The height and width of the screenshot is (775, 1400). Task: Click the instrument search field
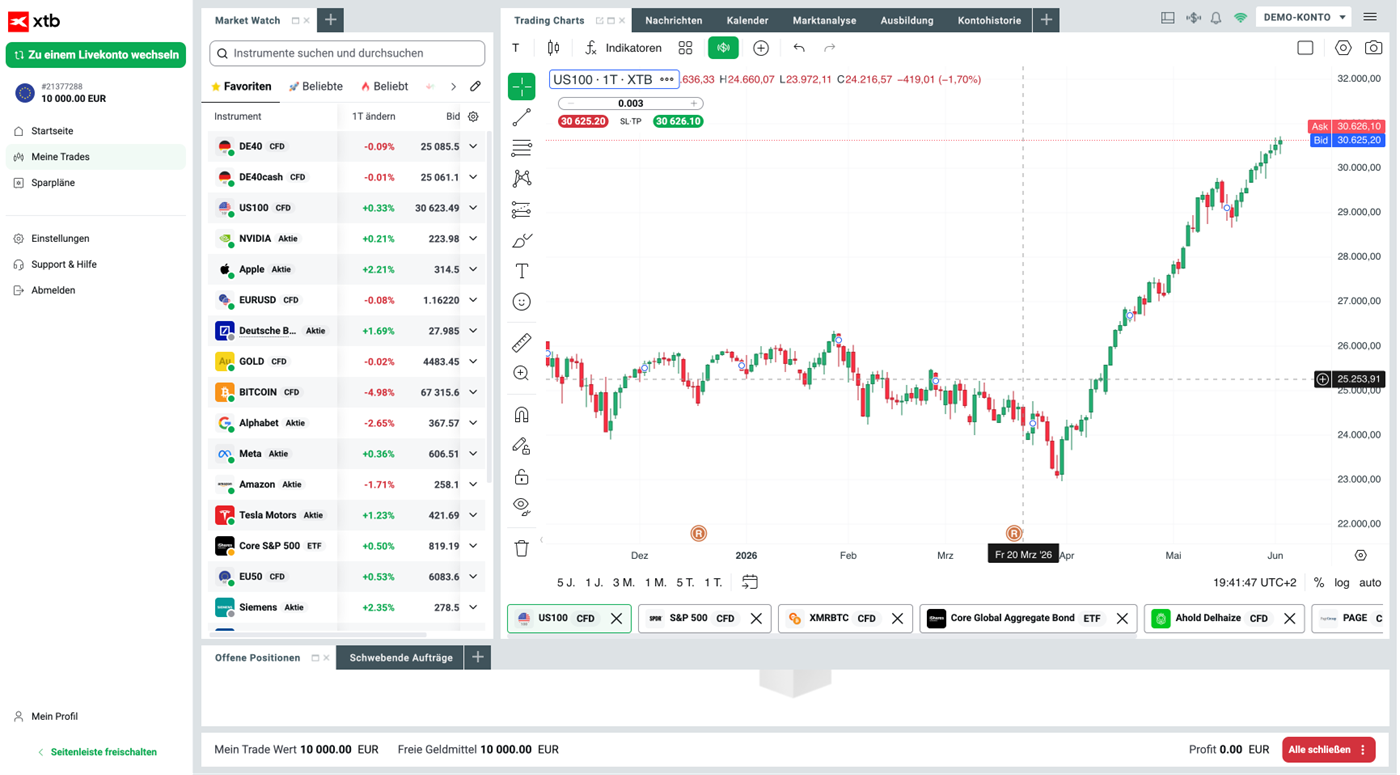[x=347, y=53]
